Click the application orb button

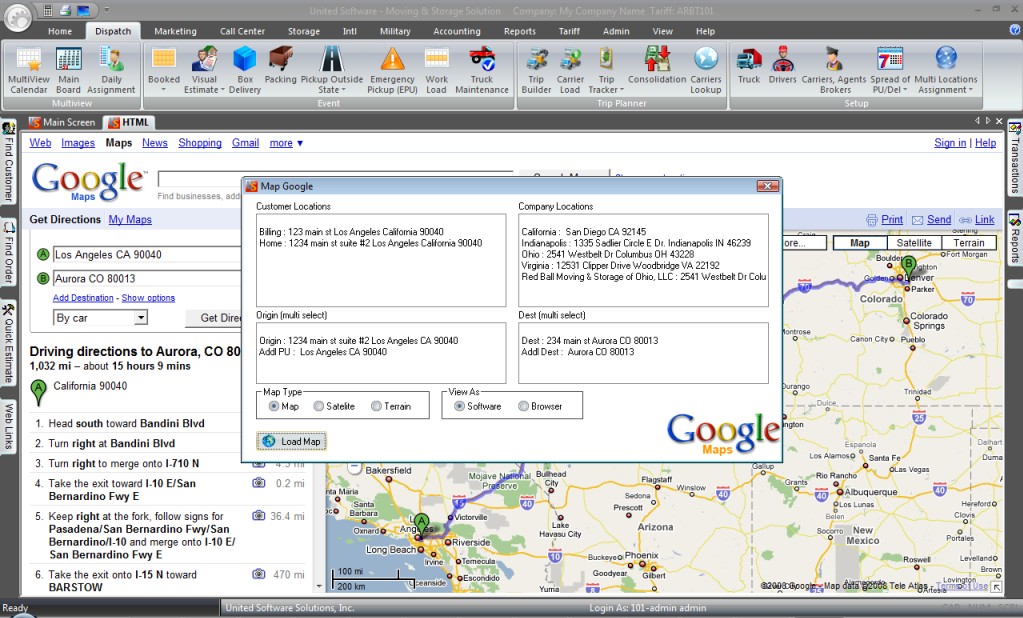point(18,18)
